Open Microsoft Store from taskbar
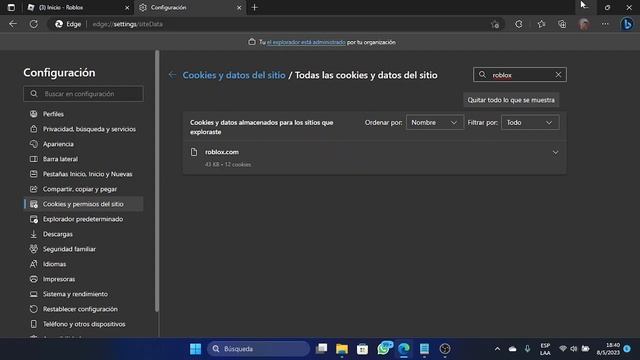The height and width of the screenshot is (360, 640). tap(362, 349)
